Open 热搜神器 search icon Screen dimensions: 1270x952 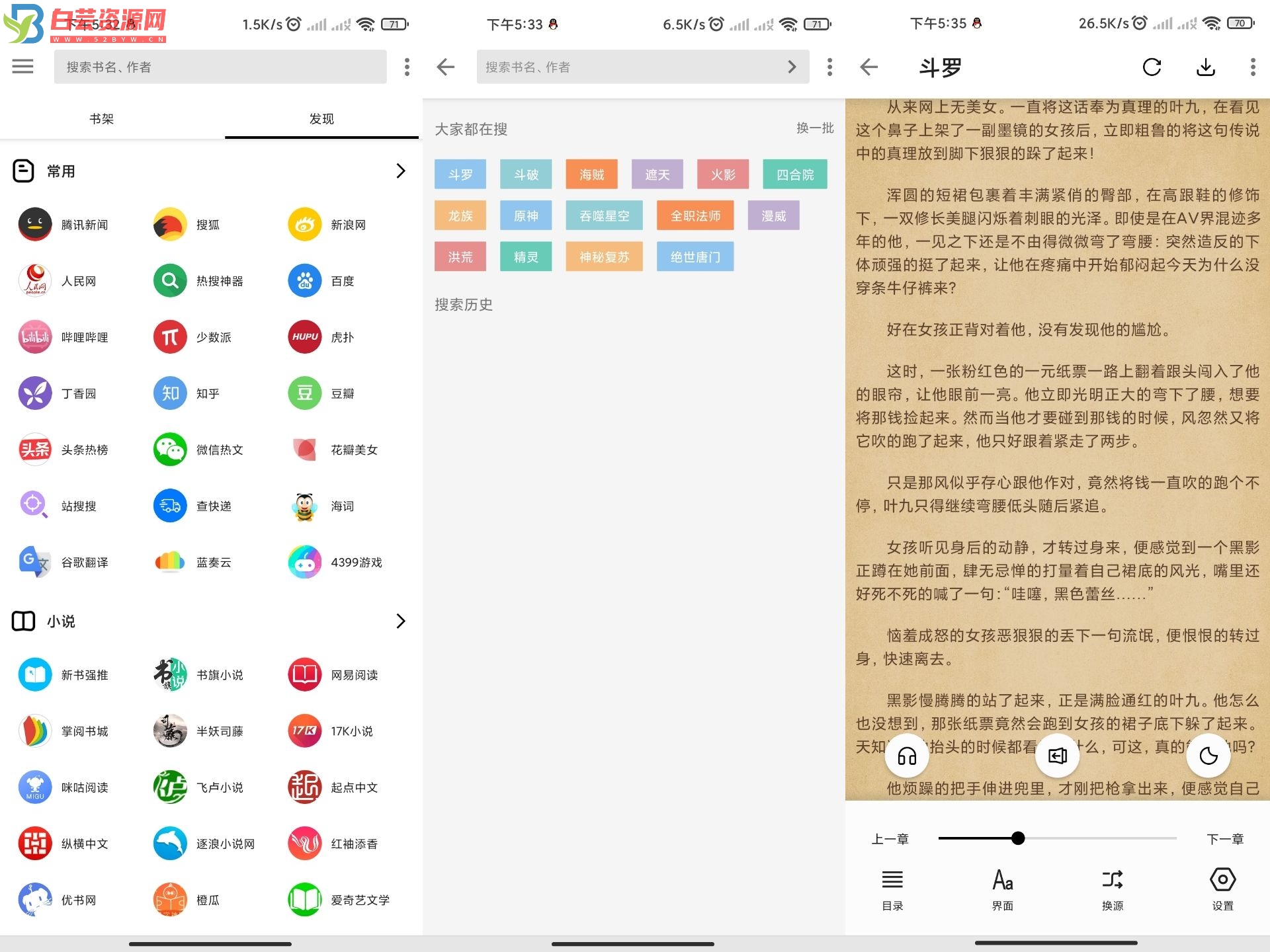[x=170, y=281]
